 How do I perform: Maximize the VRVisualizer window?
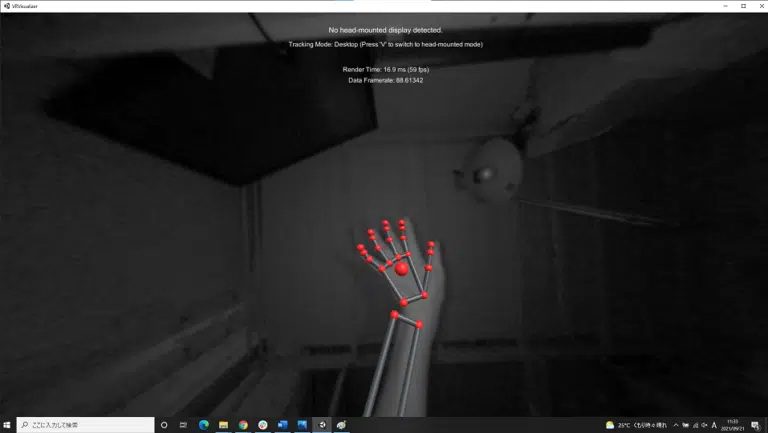[743, 5]
